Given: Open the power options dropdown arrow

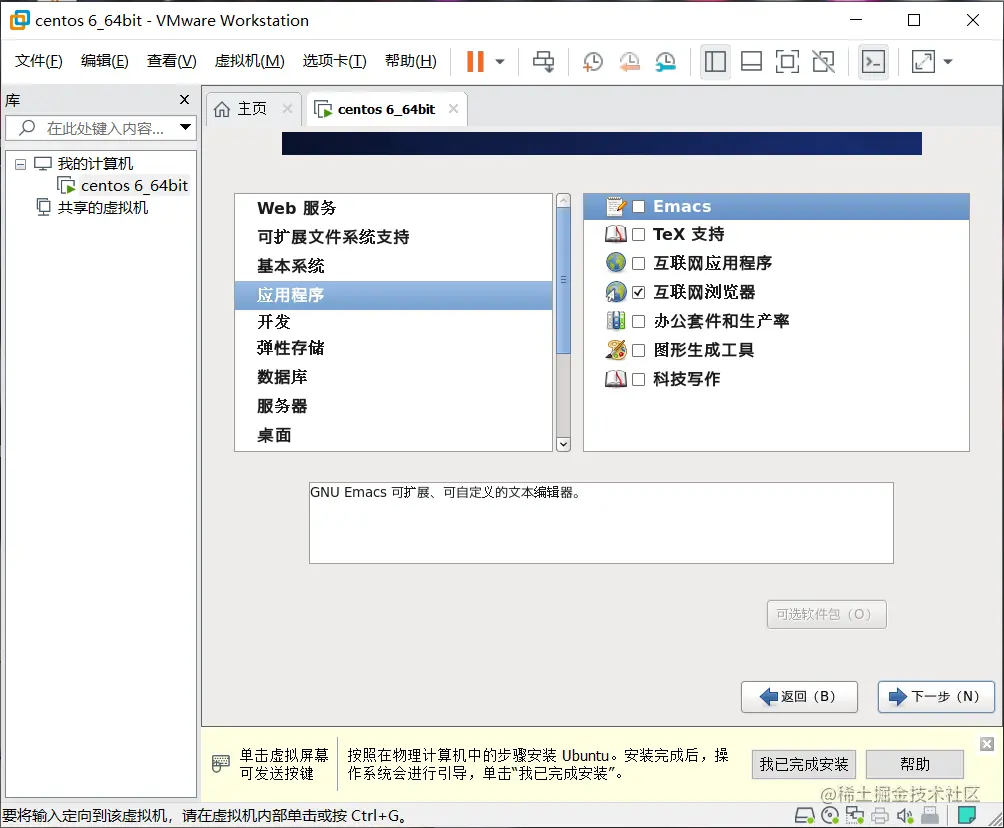Looking at the screenshot, I should [500, 62].
